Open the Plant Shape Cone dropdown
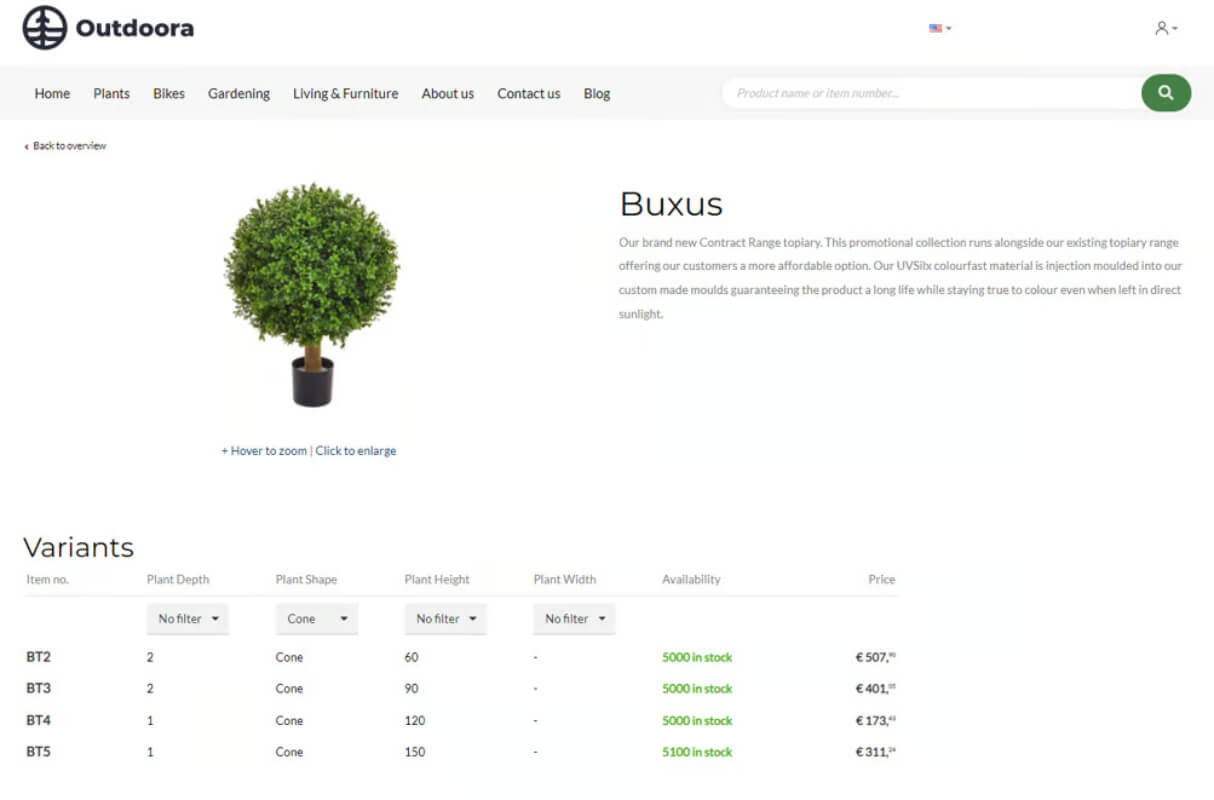 pos(317,619)
